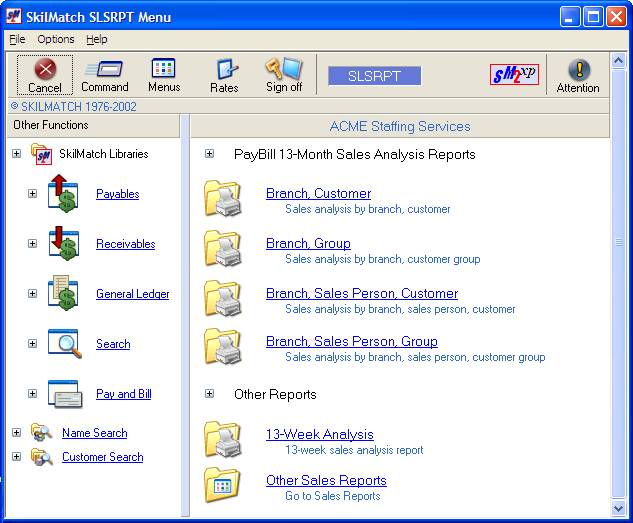Toggle the Other Reports section expander
Image resolution: width=633 pixels, height=523 pixels.
[x=209, y=393]
